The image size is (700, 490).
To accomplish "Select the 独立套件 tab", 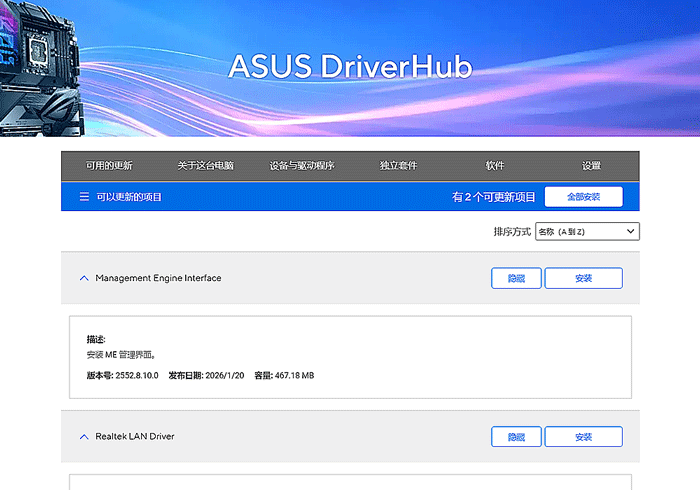I will [398, 166].
